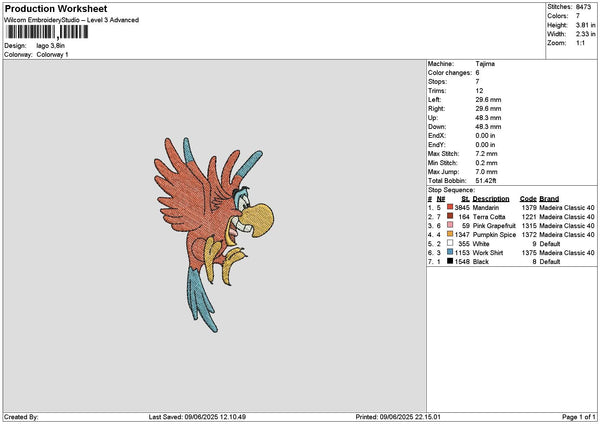Click the 'Printed: 09/06/2025 22.15.01' footer text

click(398, 417)
